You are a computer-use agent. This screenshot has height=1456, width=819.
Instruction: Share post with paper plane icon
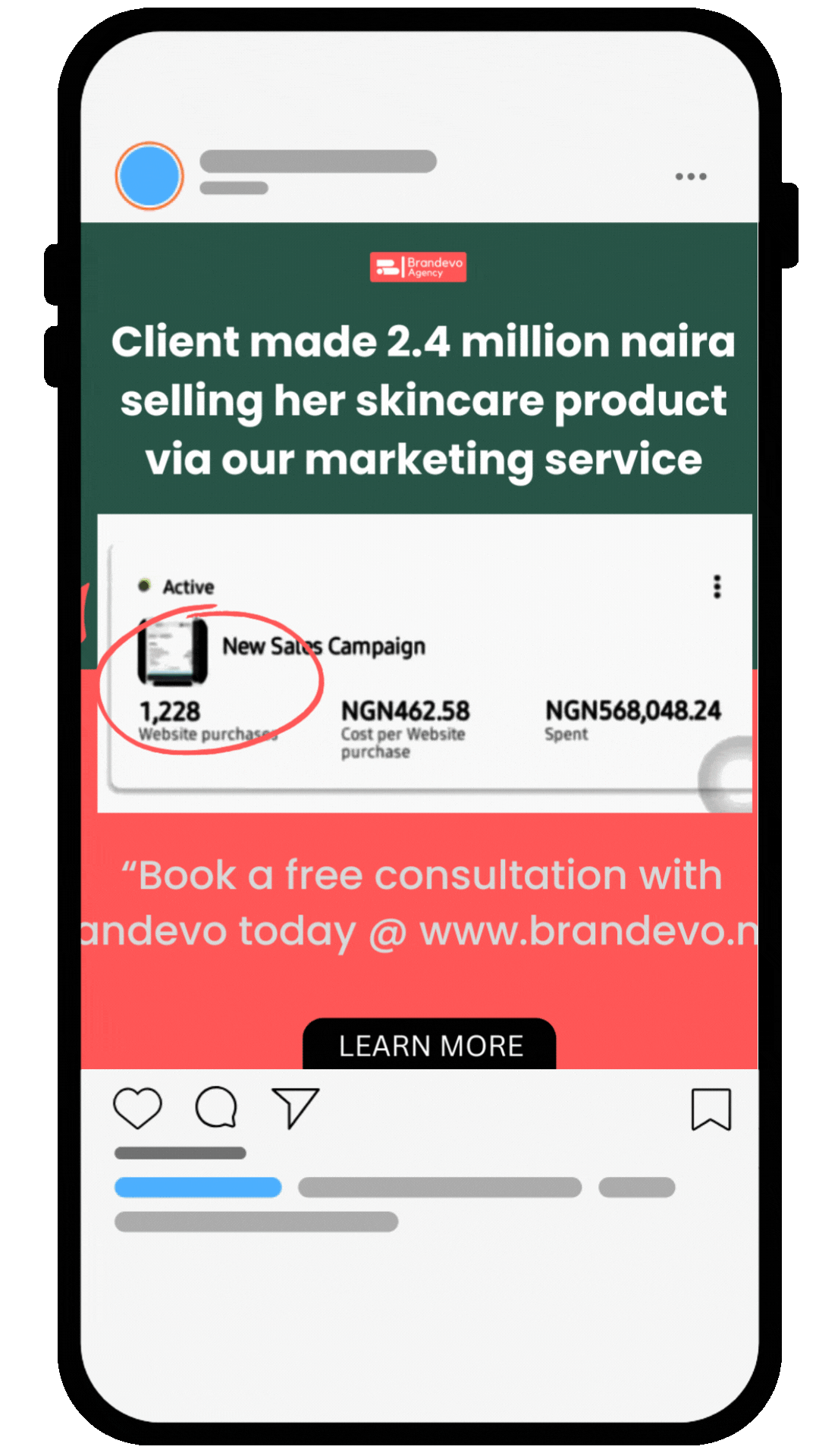click(x=295, y=1108)
